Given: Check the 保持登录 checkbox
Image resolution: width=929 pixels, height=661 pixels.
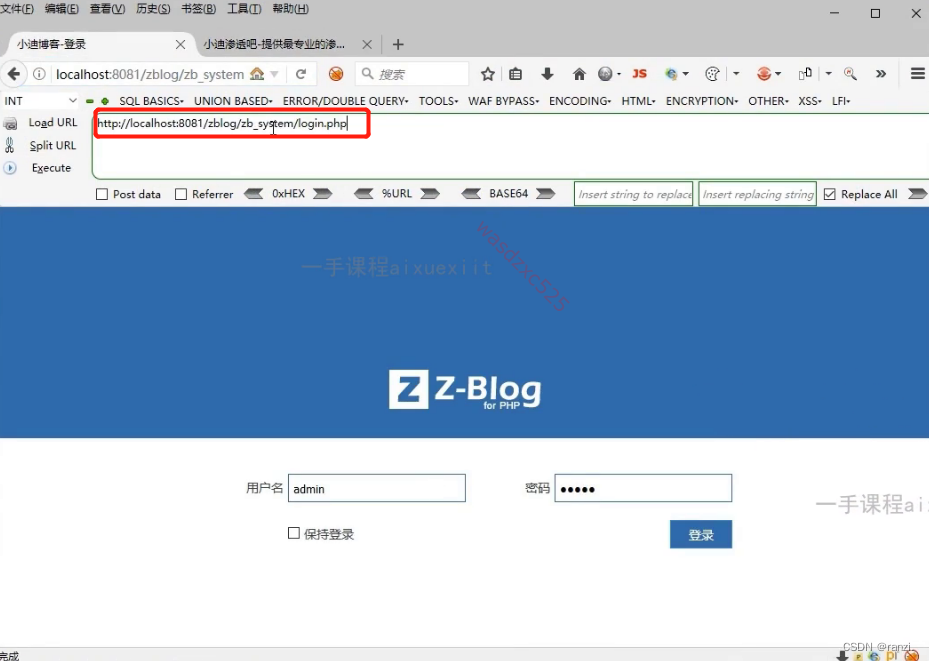Looking at the screenshot, I should coord(294,533).
